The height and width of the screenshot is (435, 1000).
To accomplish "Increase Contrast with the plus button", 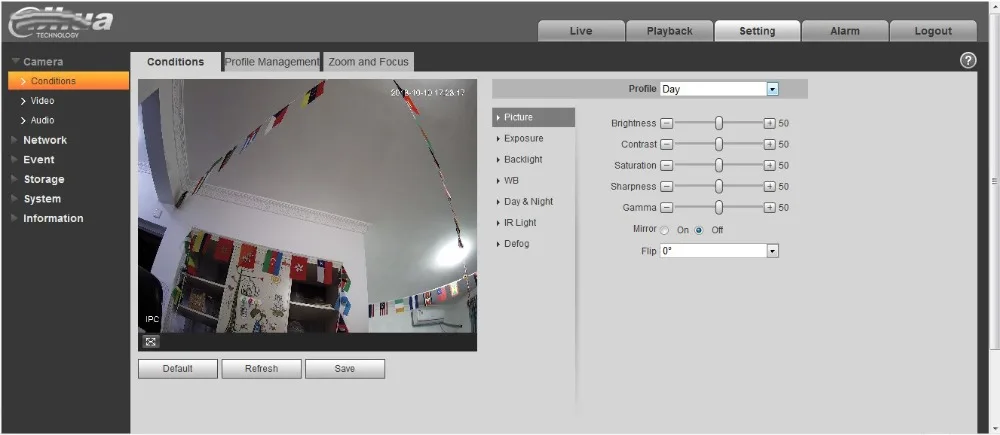I will tap(770, 144).
